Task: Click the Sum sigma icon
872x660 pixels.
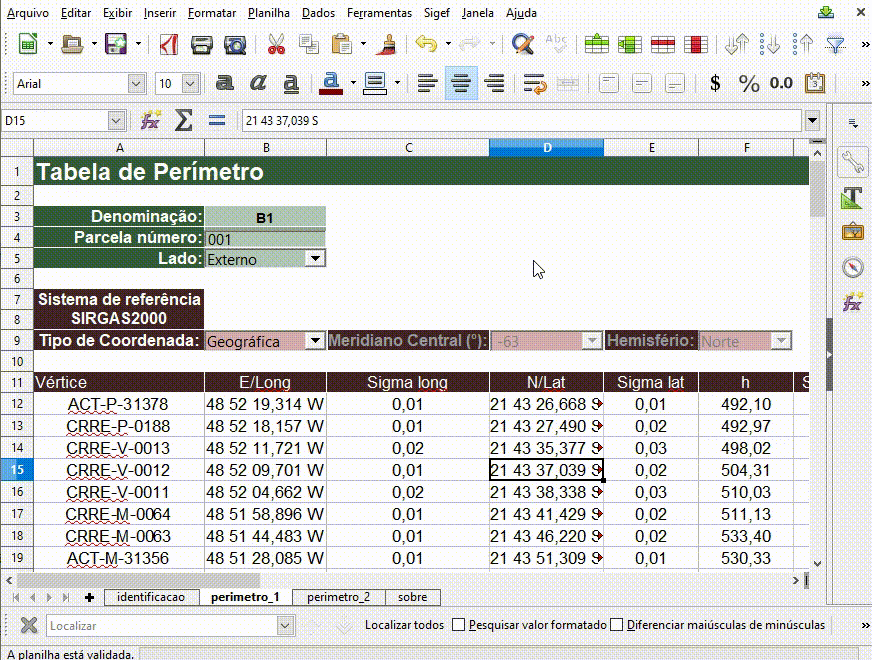Action: pos(183,120)
